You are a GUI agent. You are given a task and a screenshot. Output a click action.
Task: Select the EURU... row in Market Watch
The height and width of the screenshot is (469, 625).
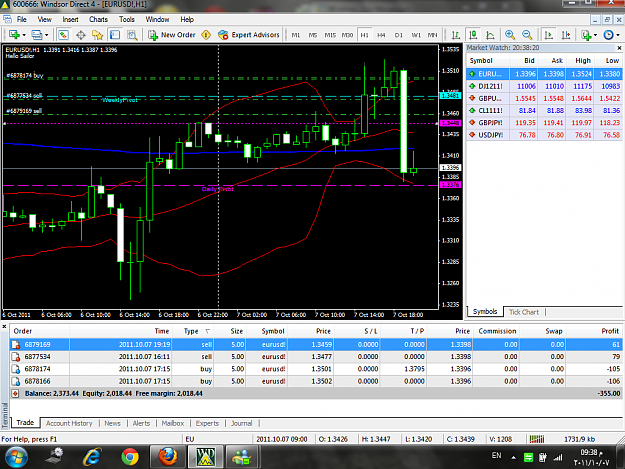(x=544, y=74)
